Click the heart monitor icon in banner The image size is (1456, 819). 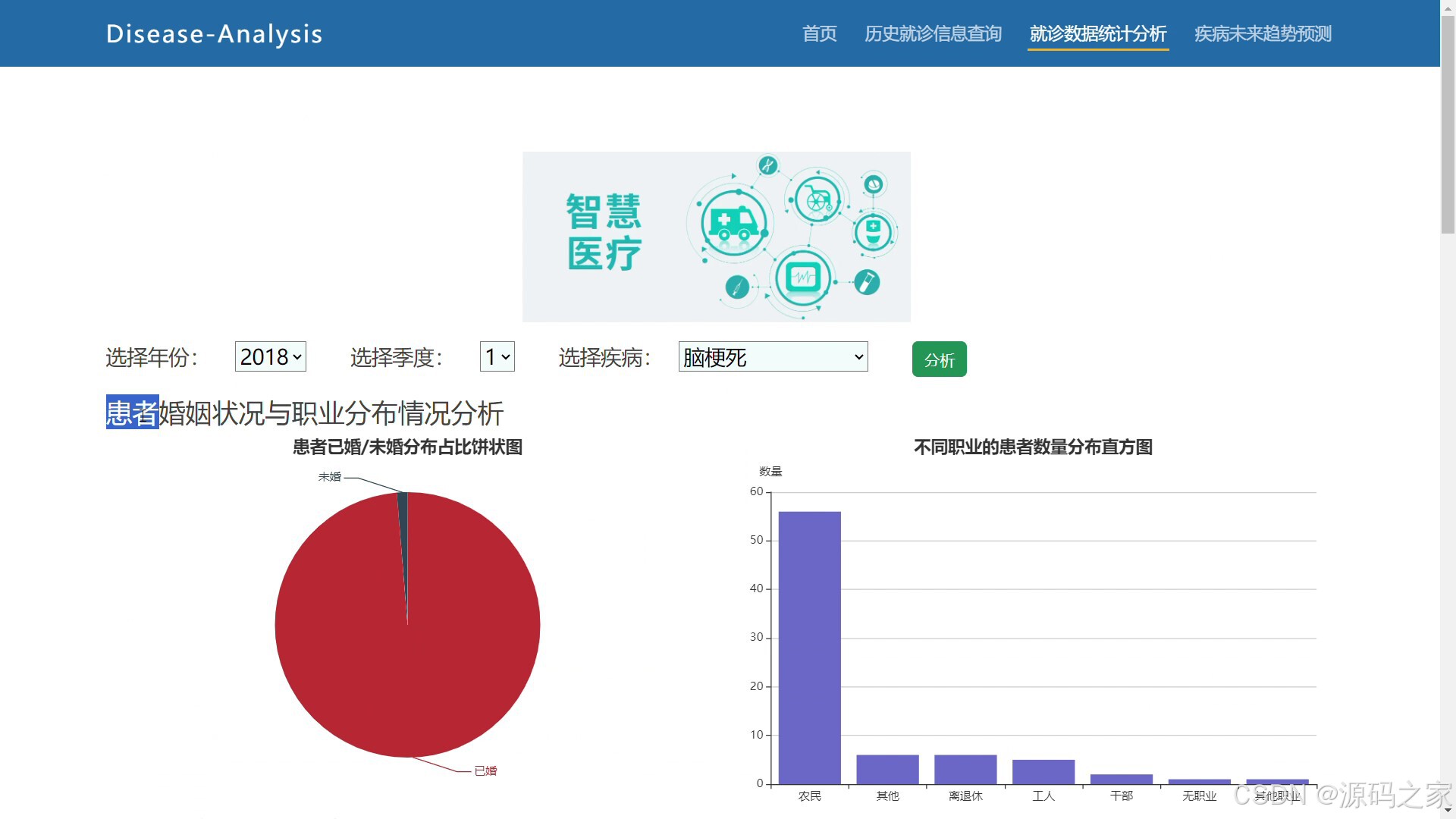click(x=802, y=278)
